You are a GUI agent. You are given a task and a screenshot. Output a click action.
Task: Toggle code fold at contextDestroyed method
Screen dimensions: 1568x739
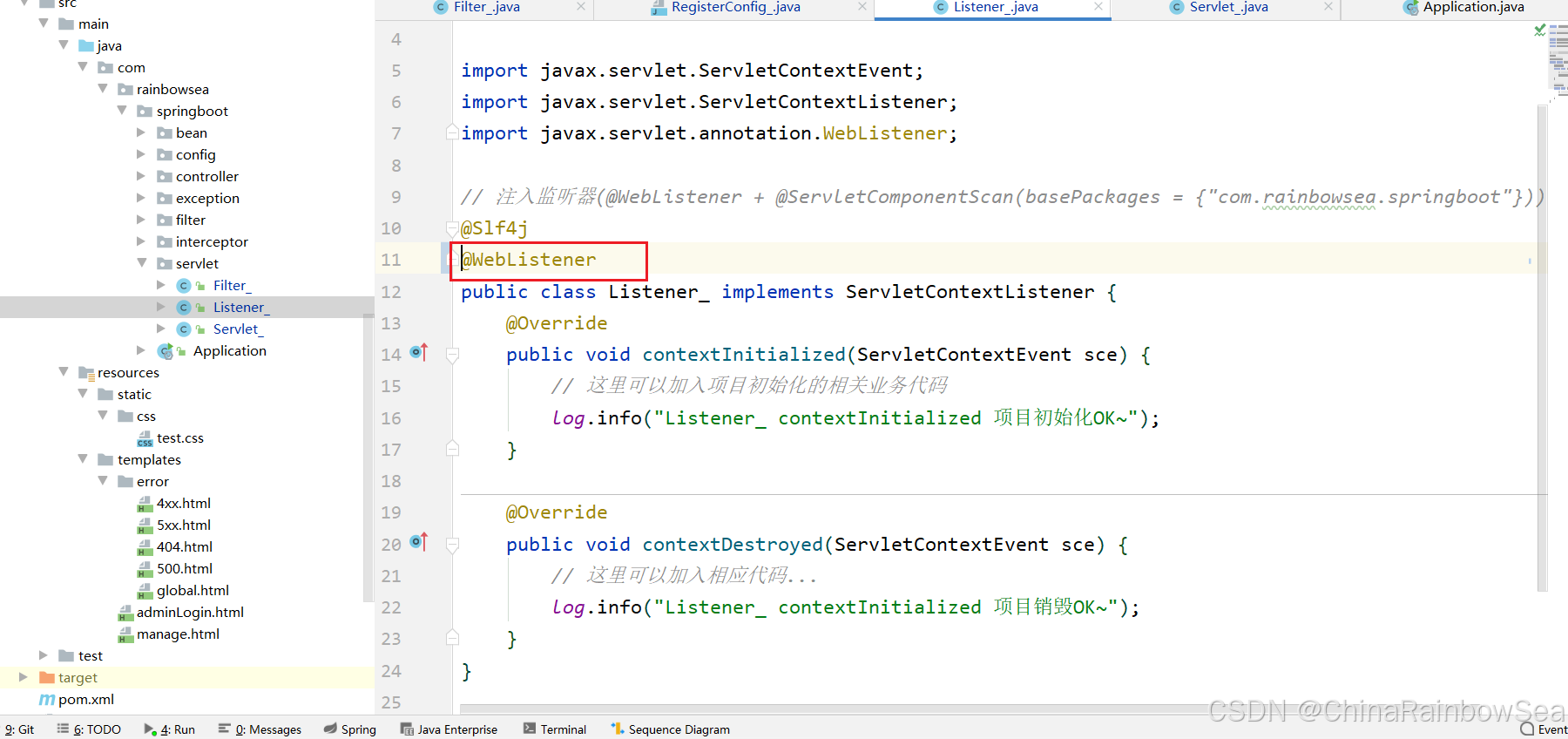pos(452,545)
